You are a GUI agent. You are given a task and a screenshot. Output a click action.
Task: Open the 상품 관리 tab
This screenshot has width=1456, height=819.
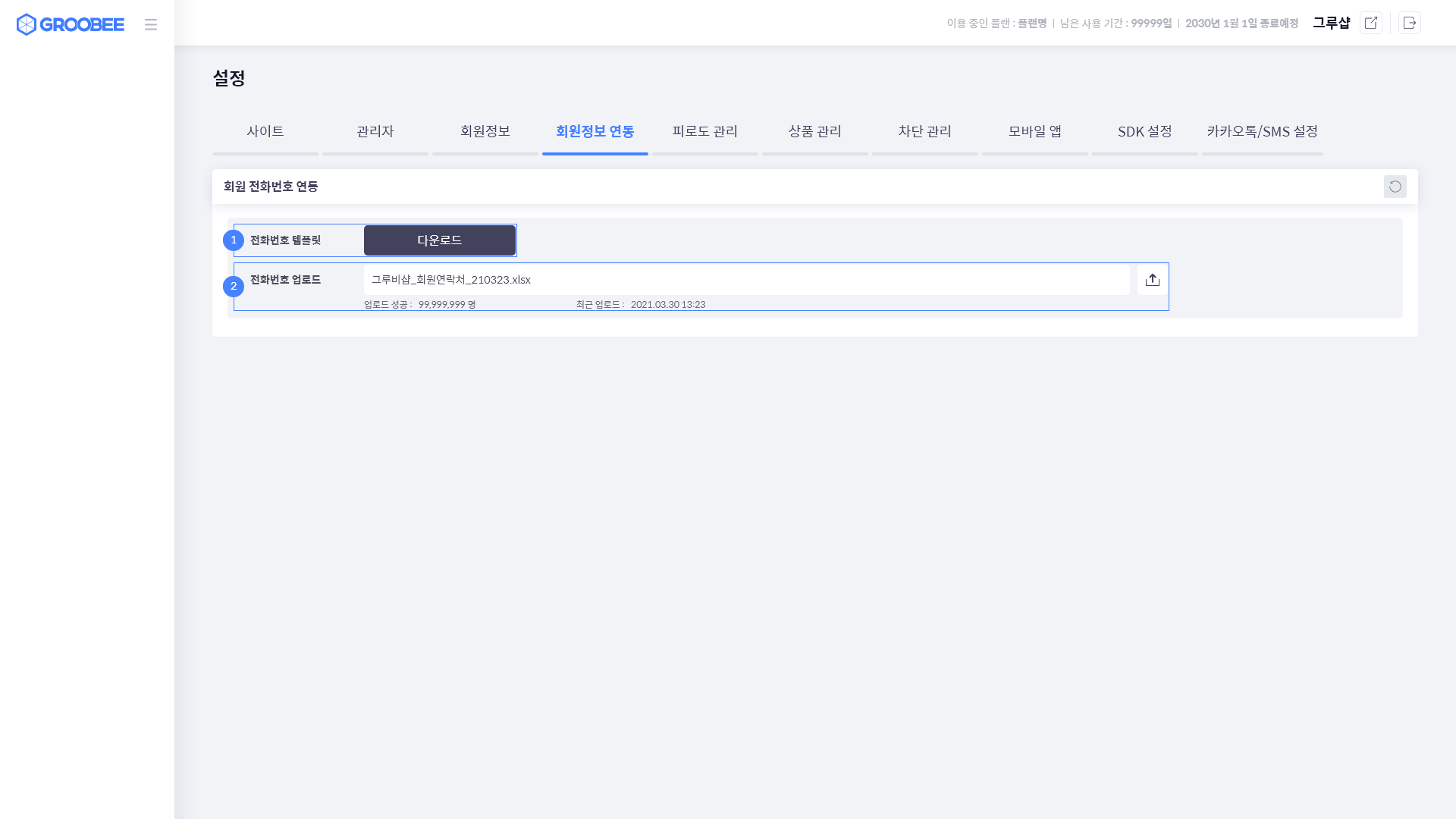[815, 132]
